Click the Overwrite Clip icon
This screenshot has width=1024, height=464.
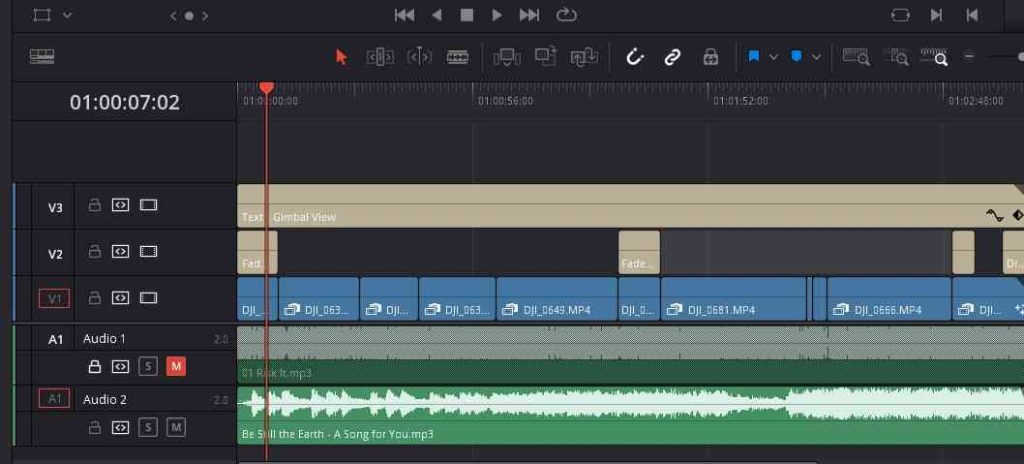pos(545,57)
